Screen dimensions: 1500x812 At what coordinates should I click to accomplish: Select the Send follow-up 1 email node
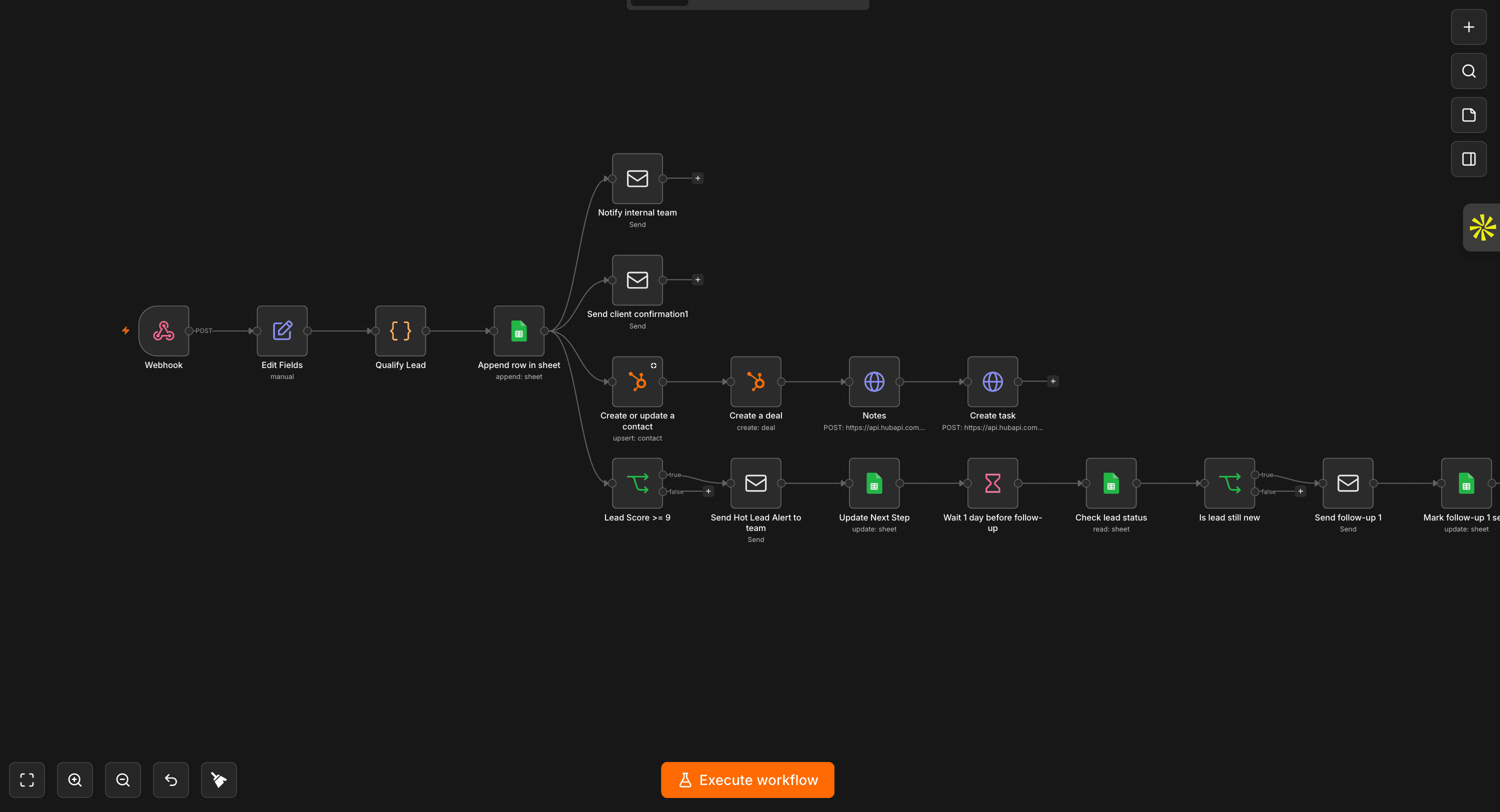(x=1347, y=483)
